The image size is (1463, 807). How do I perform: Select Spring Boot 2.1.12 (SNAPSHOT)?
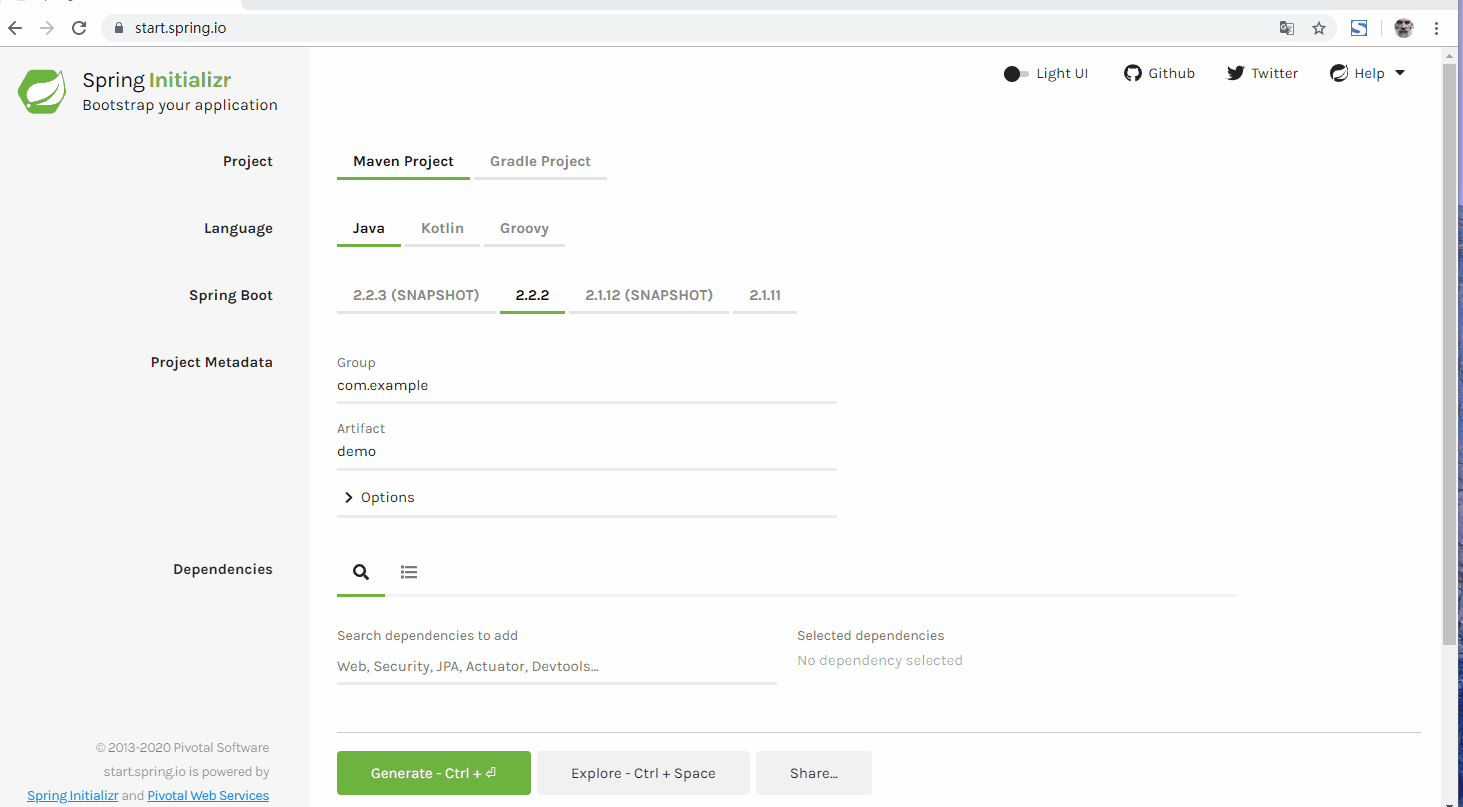coord(649,296)
